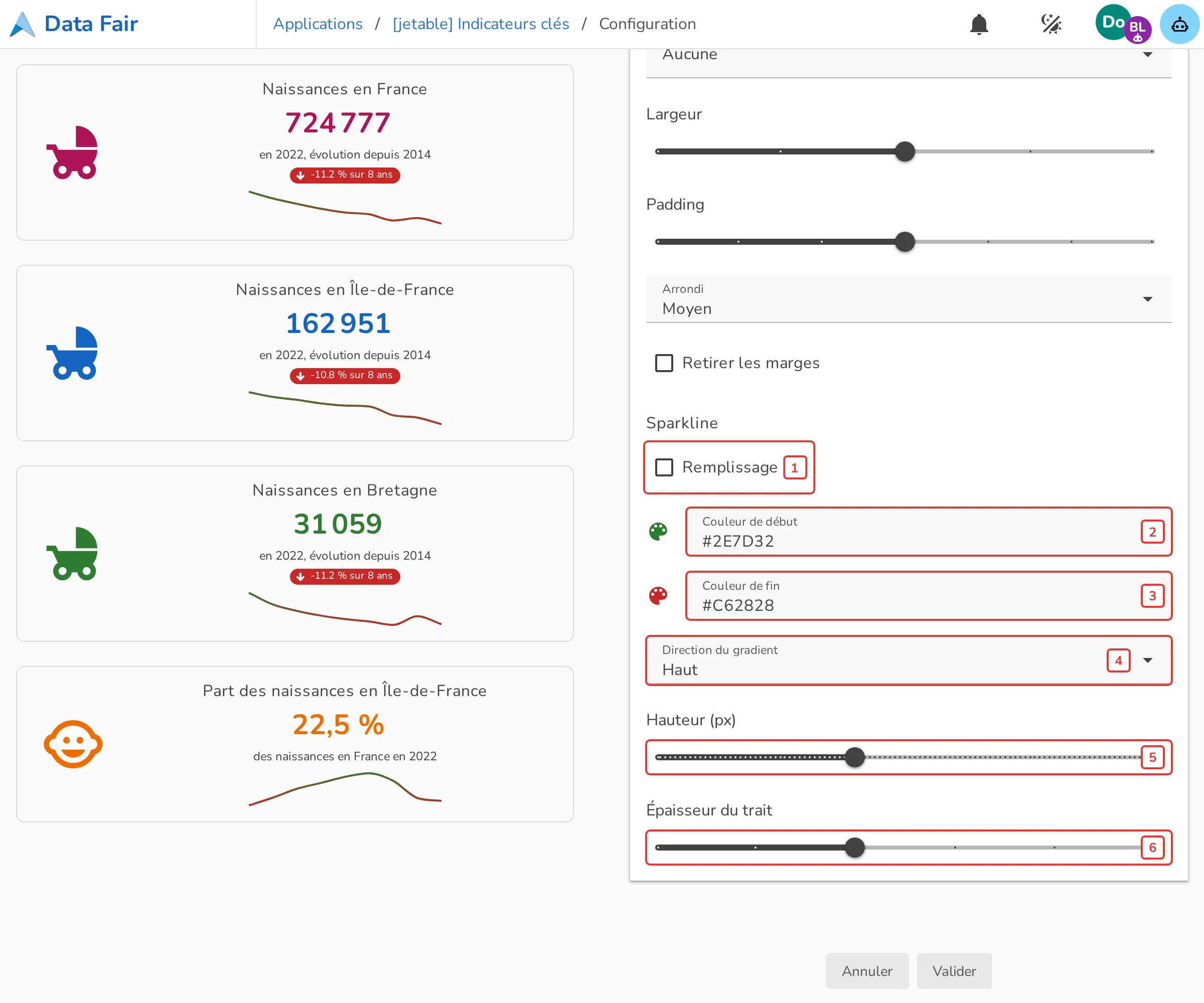Click the green start color palette icon
Viewport: 1204px width, 1003px height.
pos(658,531)
